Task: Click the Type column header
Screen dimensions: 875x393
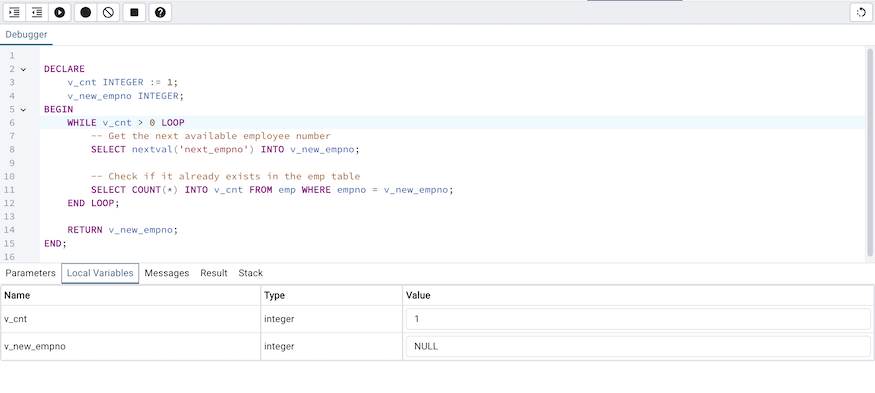Action: click(331, 295)
